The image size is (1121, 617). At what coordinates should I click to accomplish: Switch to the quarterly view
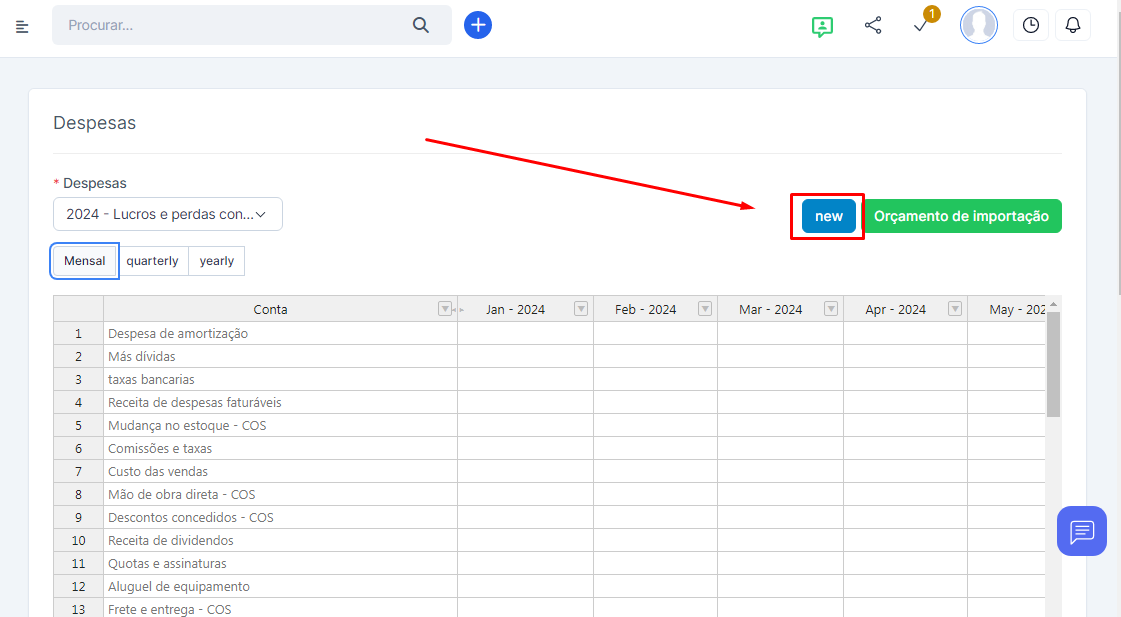point(152,261)
